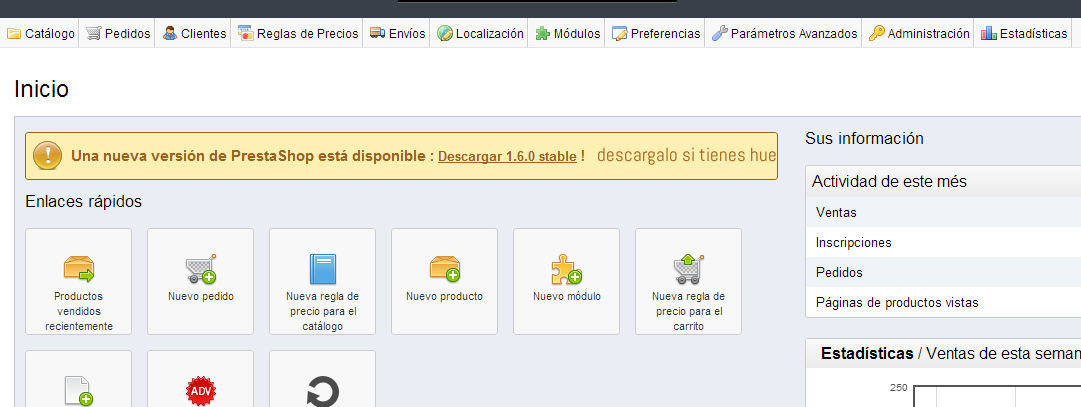This screenshot has height=407, width=1081.
Task: Open the Reglas de Precios menu
Action: tap(297, 33)
